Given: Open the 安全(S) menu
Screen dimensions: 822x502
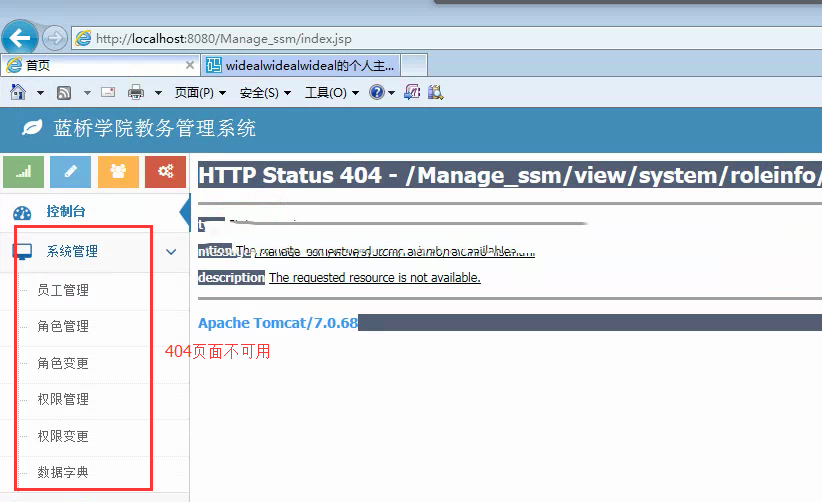Looking at the screenshot, I should point(265,93).
